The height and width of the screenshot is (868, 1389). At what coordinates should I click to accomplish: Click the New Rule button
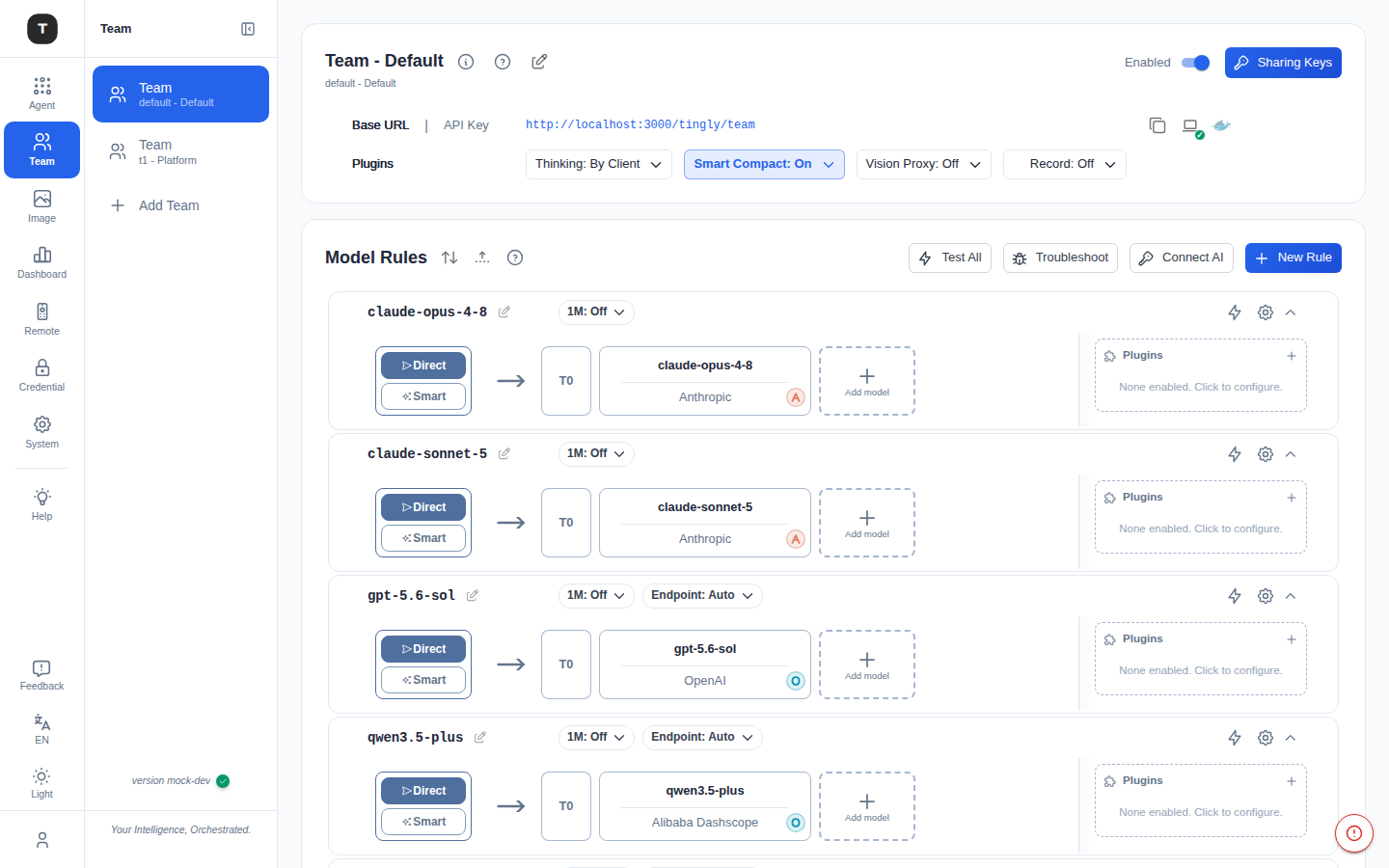point(1294,258)
